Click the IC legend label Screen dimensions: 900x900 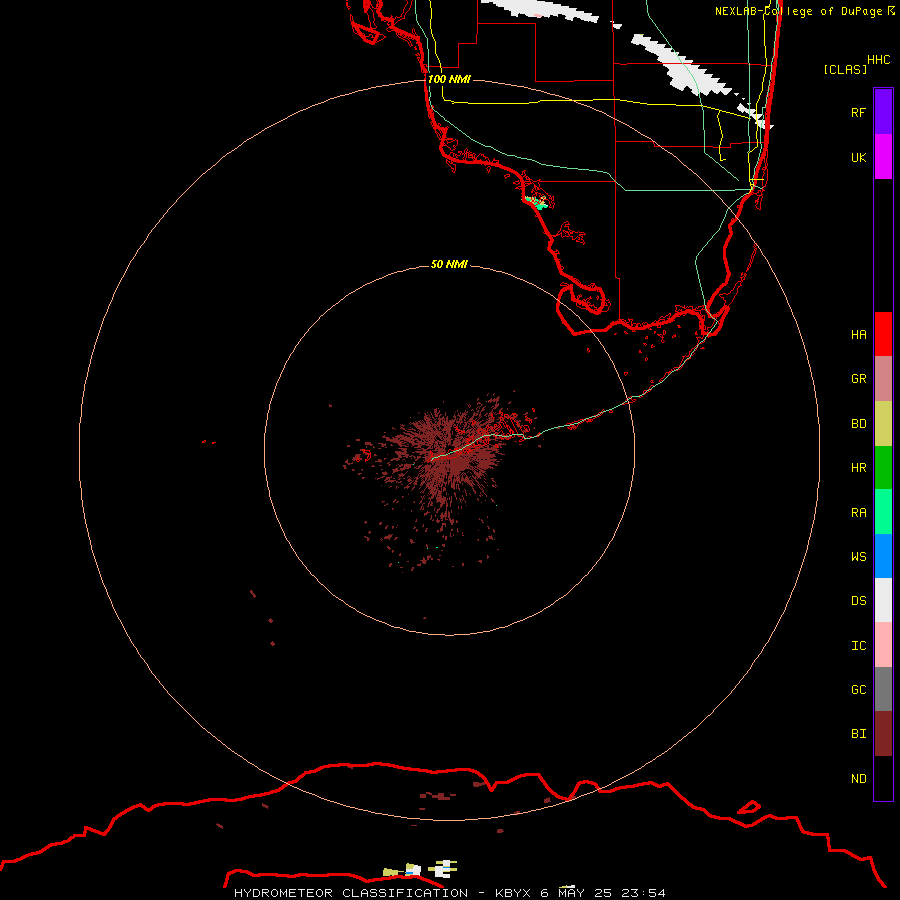(x=858, y=645)
